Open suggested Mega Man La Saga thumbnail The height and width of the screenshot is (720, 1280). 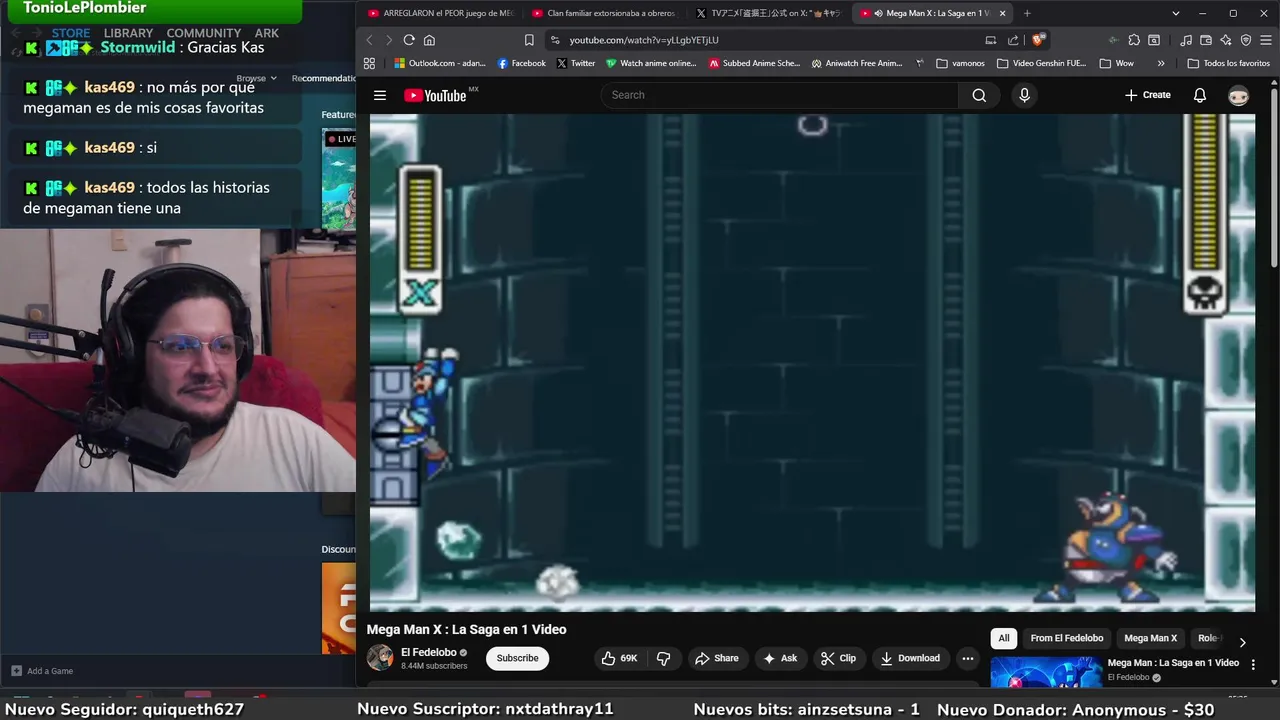1046,673
